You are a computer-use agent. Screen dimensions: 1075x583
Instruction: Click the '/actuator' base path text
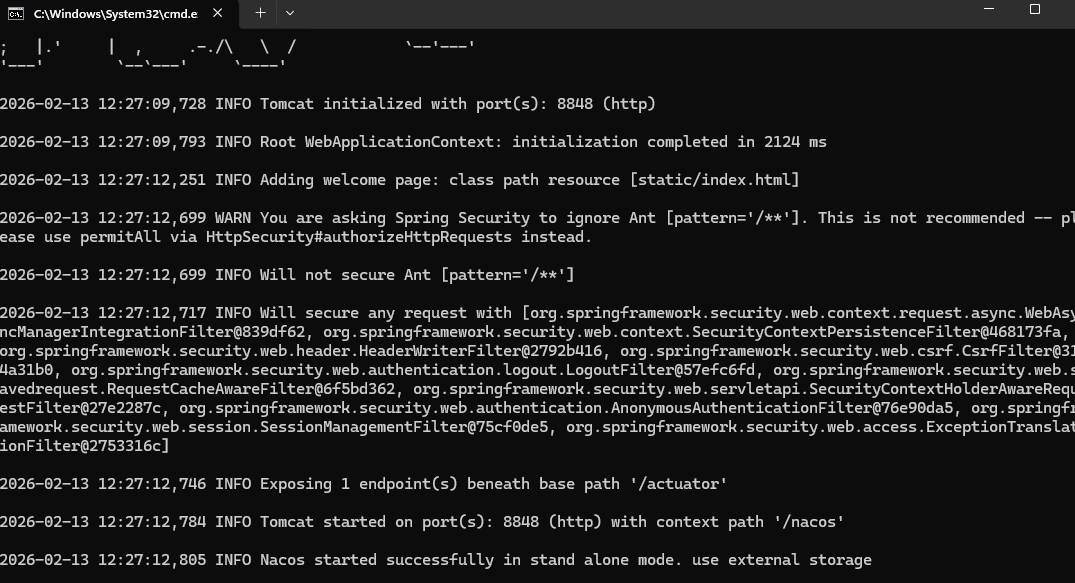coord(673,484)
